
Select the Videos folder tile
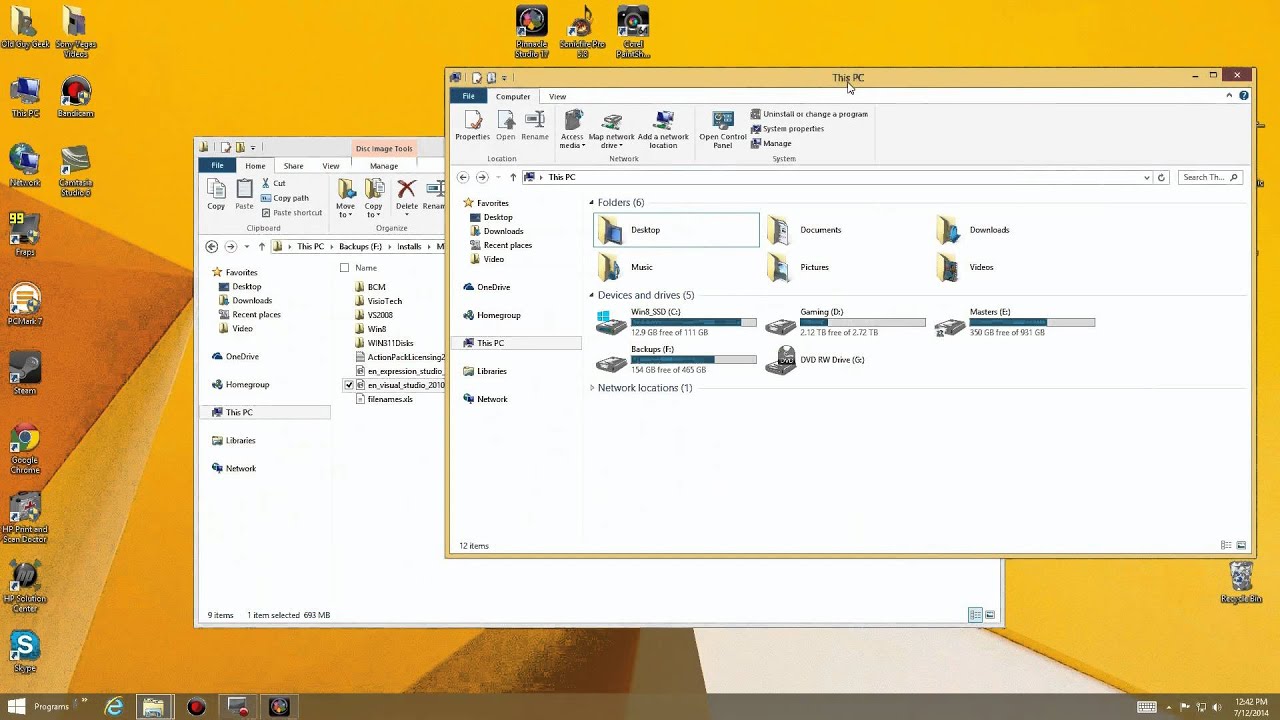click(x=1014, y=267)
